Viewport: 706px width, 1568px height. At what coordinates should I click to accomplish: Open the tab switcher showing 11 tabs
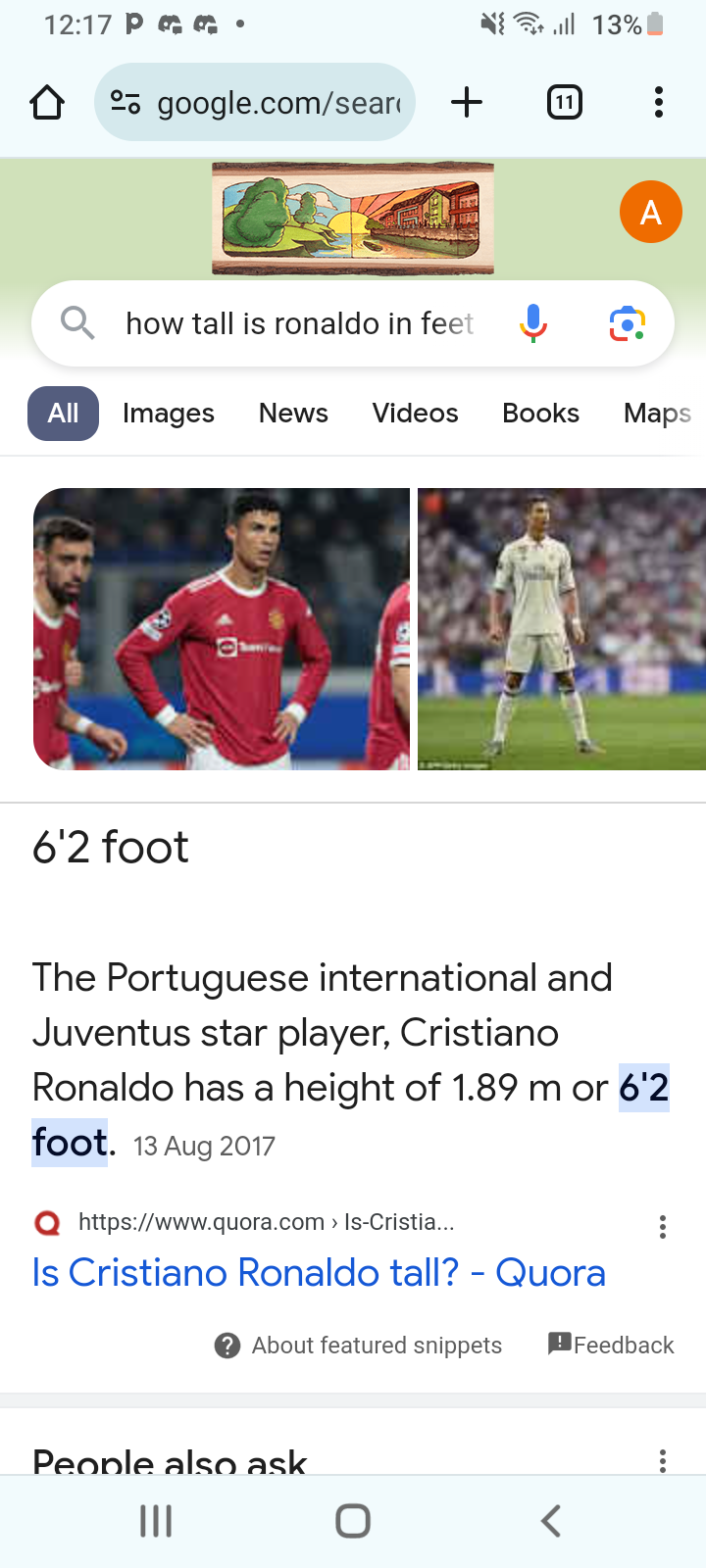point(564,102)
